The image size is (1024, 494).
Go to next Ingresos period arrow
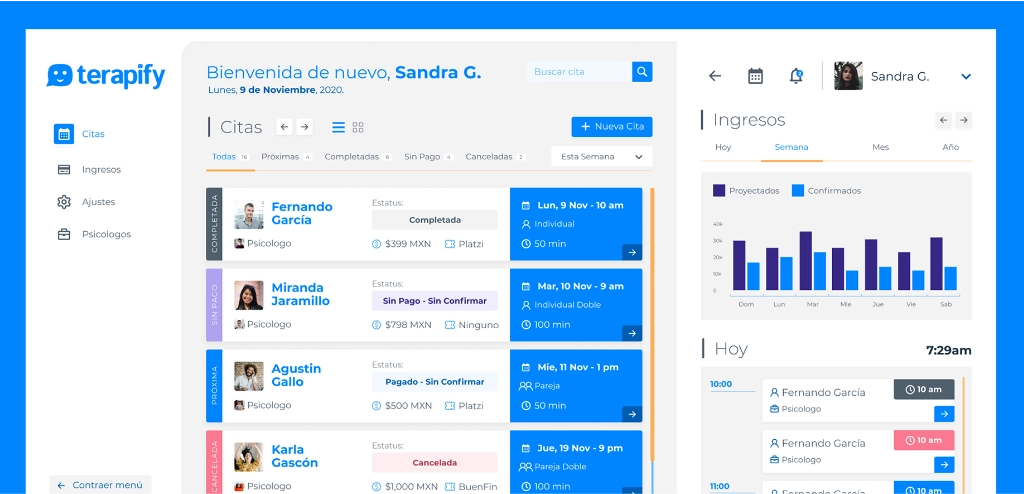[964, 120]
